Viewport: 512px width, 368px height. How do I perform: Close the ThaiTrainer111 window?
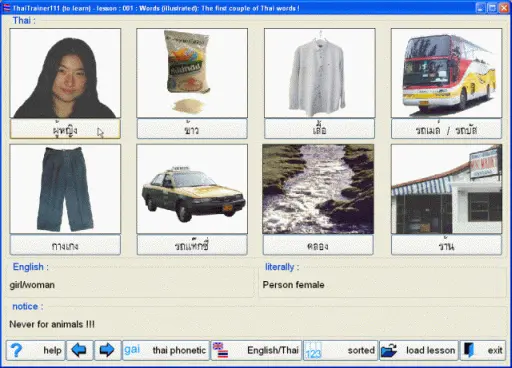504,8
